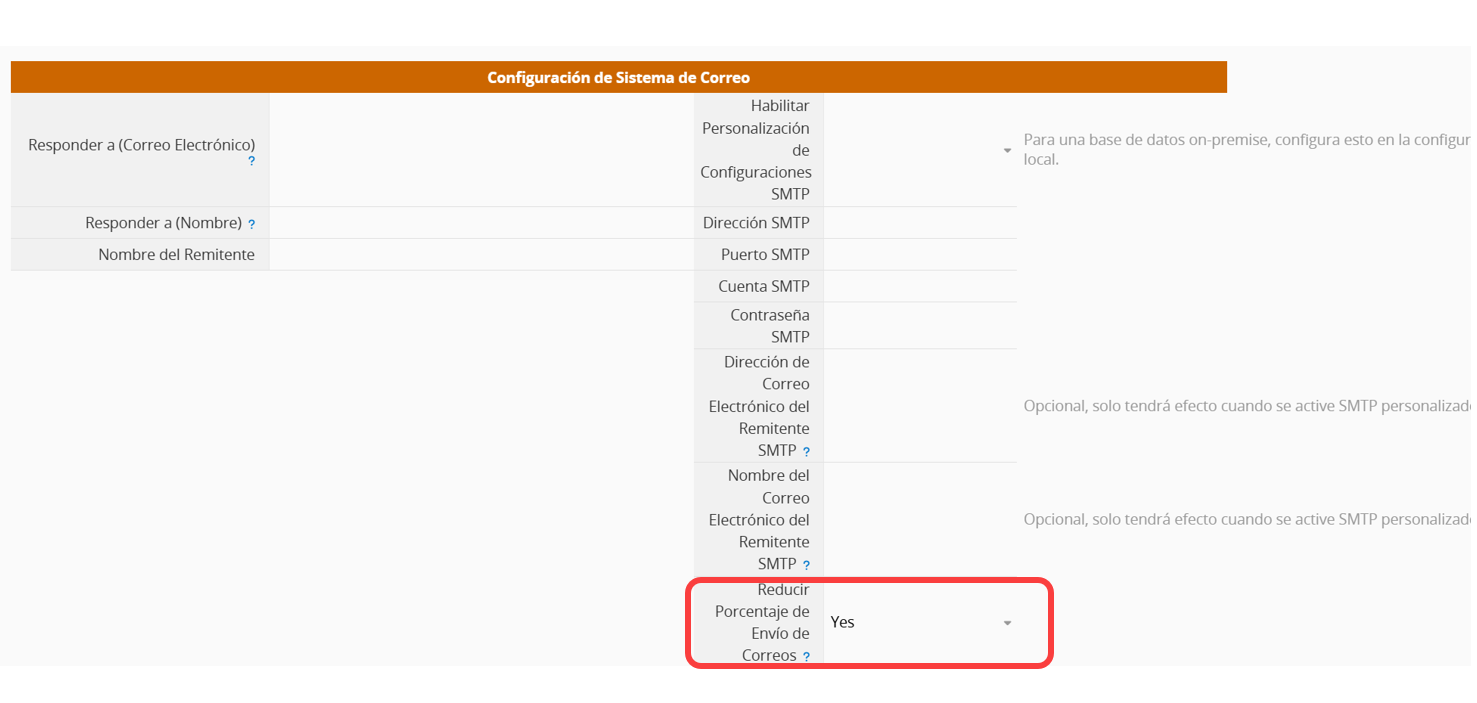Image resolution: width=1477 pixels, height=703 pixels.
Task: Select the Nombre del Remitente input field
Action: (x=482, y=255)
